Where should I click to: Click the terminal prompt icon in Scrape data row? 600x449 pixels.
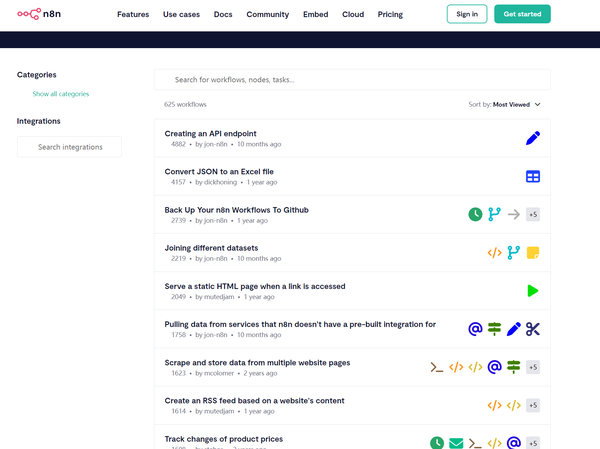coord(437,367)
